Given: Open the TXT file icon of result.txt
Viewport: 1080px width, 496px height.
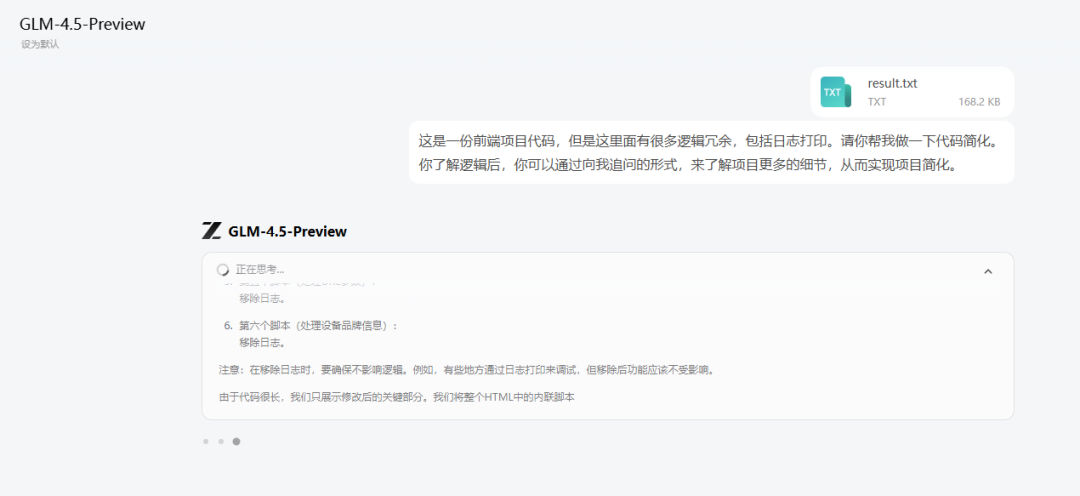Looking at the screenshot, I should click(836, 92).
